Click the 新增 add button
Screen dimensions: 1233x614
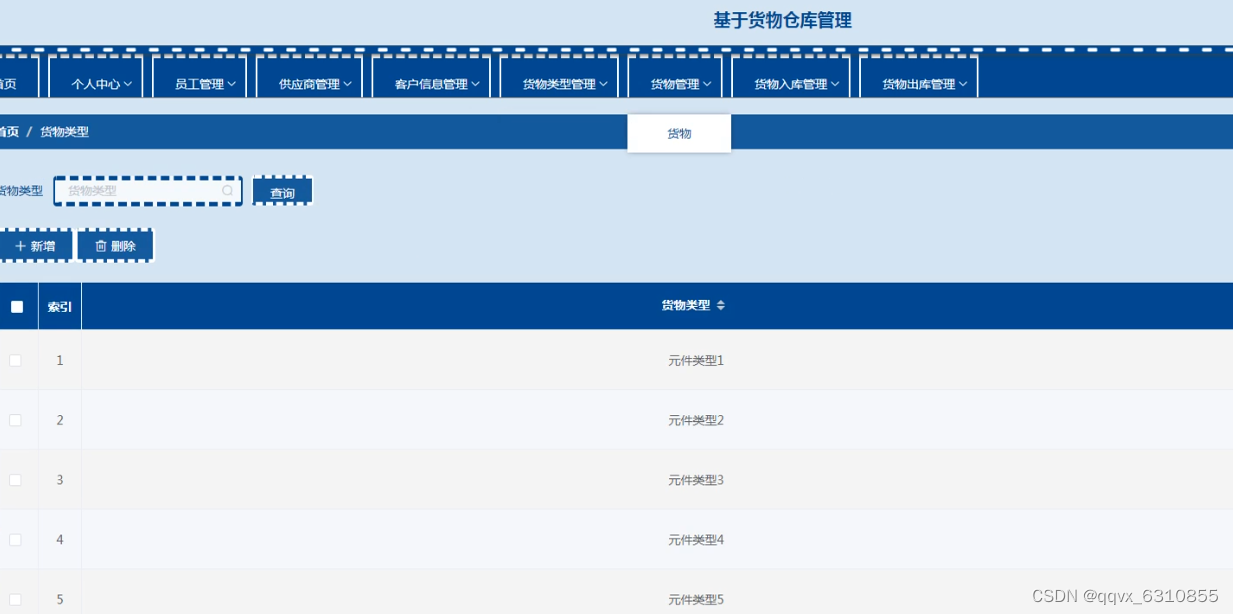coord(35,245)
